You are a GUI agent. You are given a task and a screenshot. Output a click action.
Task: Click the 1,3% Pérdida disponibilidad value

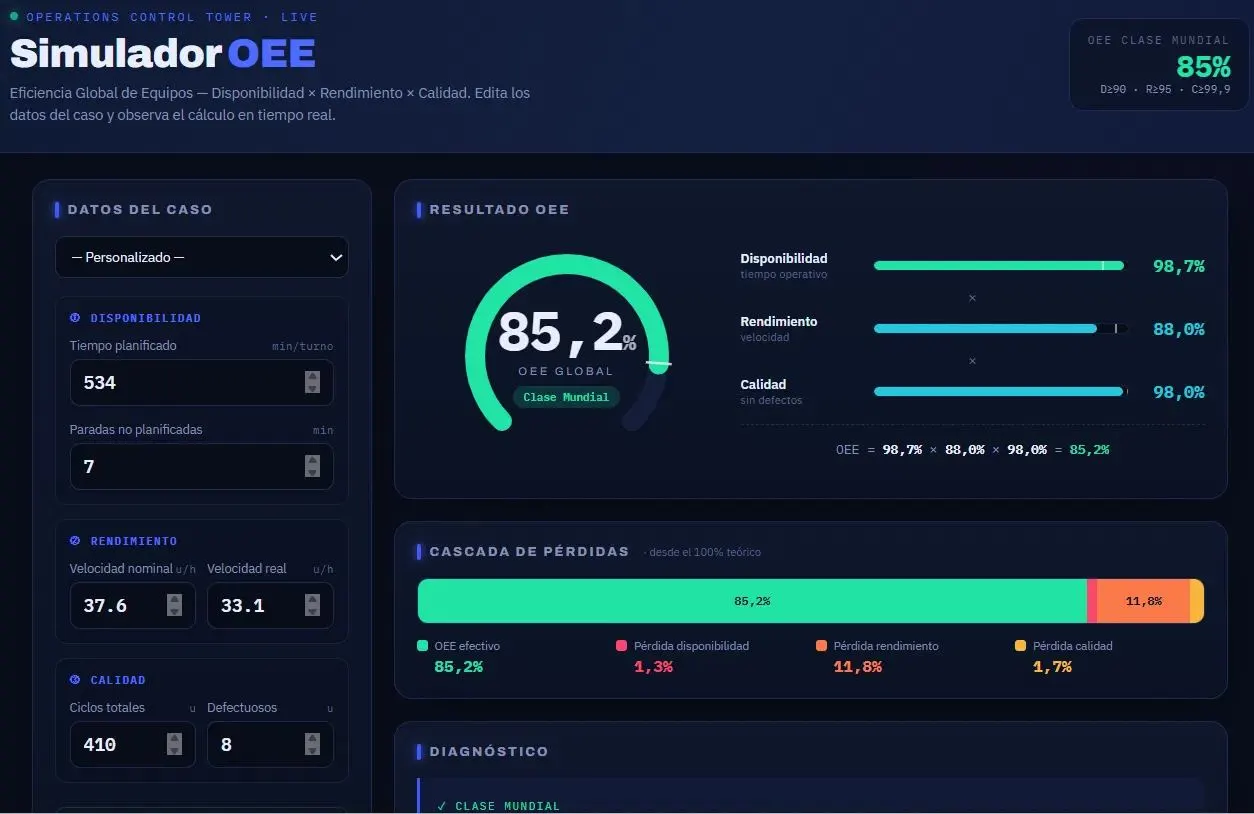[653, 666]
